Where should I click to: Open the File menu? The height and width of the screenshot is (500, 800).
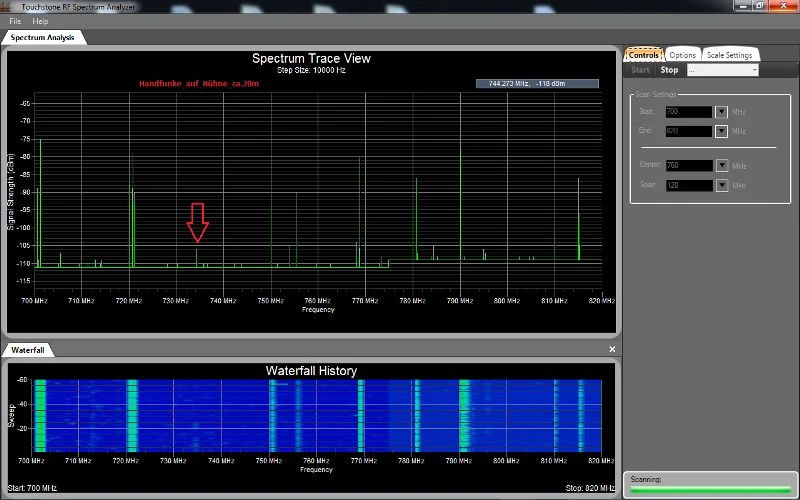point(15,21)
